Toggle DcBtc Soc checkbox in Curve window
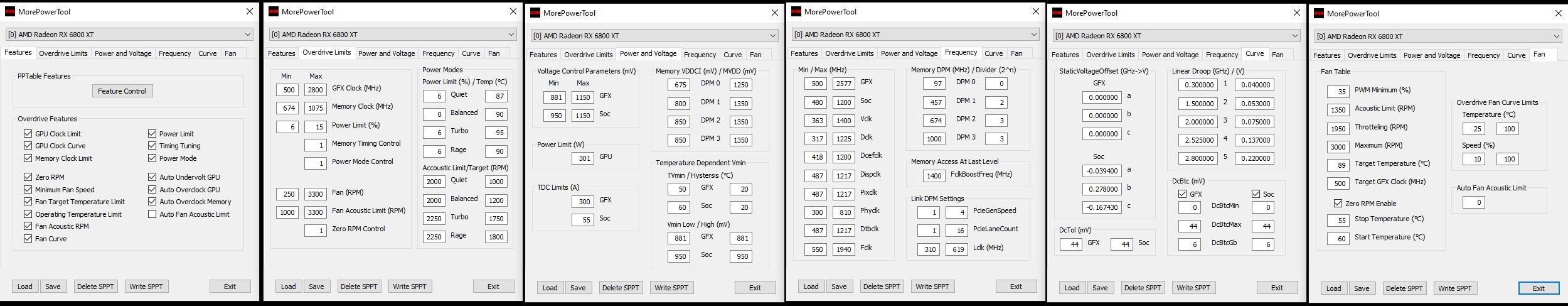The image size is (1568, 306). (1256, 194)
